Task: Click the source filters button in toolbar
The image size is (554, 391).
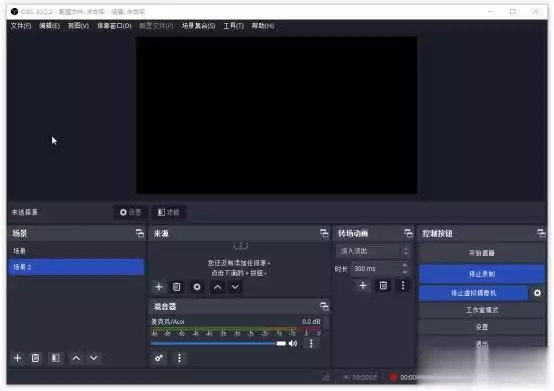Action: (x=169, y=212)
